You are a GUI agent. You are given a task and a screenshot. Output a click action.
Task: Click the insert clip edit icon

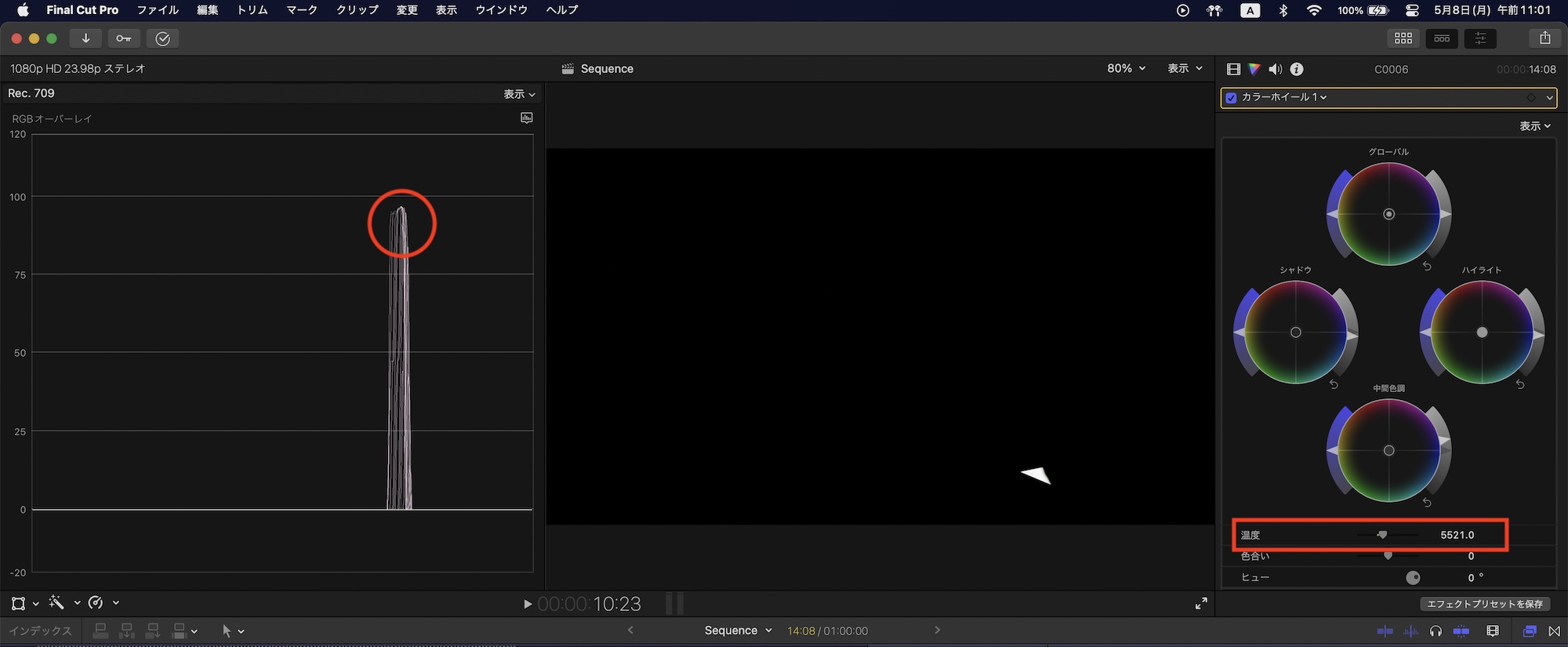[x=126, y=631]
